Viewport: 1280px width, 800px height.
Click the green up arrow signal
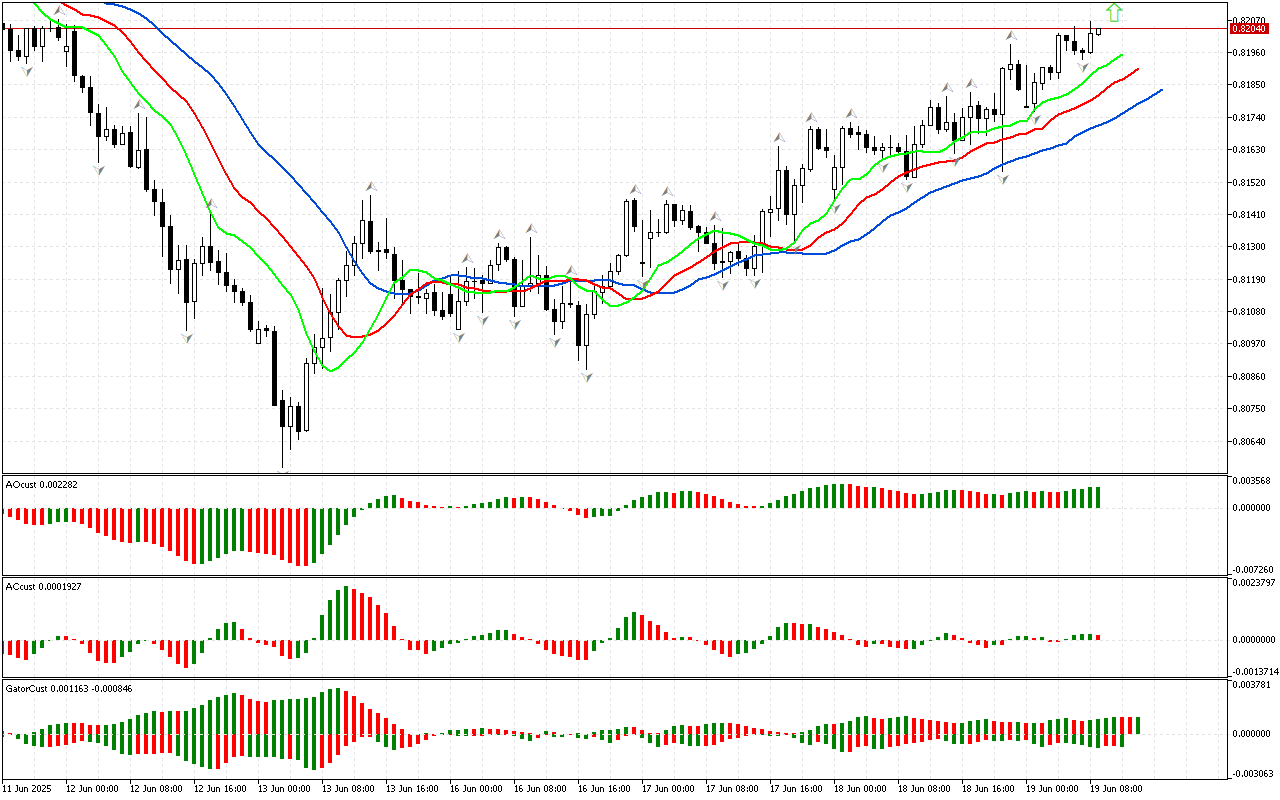(1114, 13)
